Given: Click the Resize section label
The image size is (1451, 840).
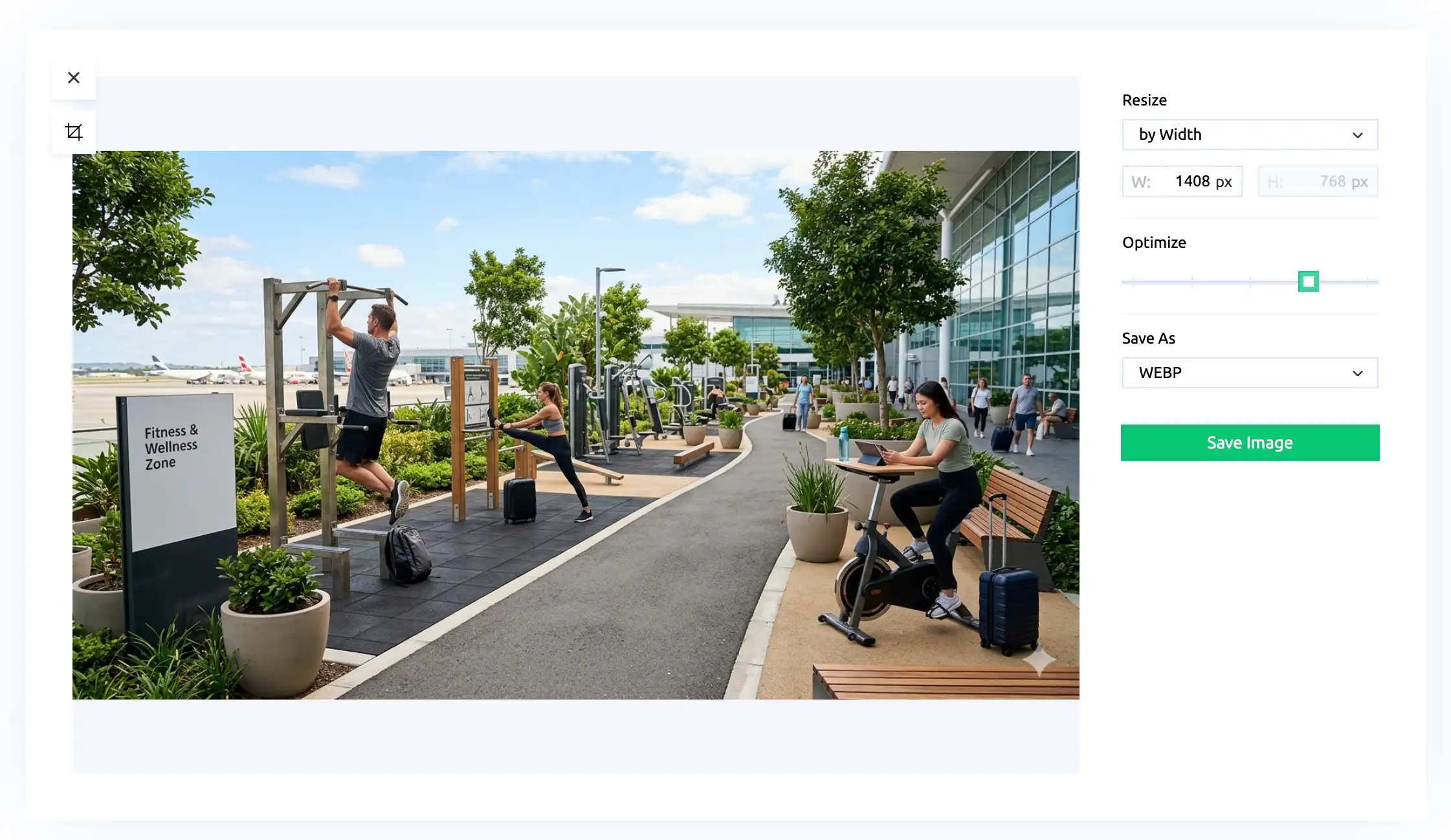Looking at the screenshot, I should click(1144, 100).
